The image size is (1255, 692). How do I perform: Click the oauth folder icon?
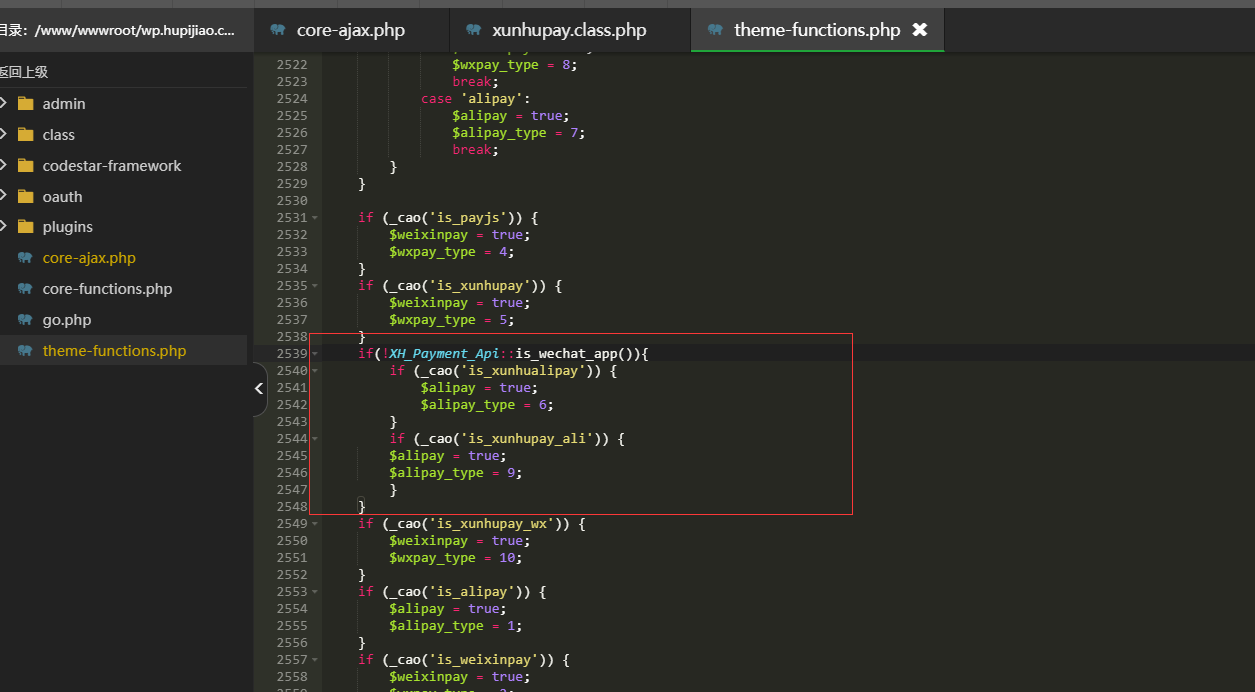pos(25,197)
